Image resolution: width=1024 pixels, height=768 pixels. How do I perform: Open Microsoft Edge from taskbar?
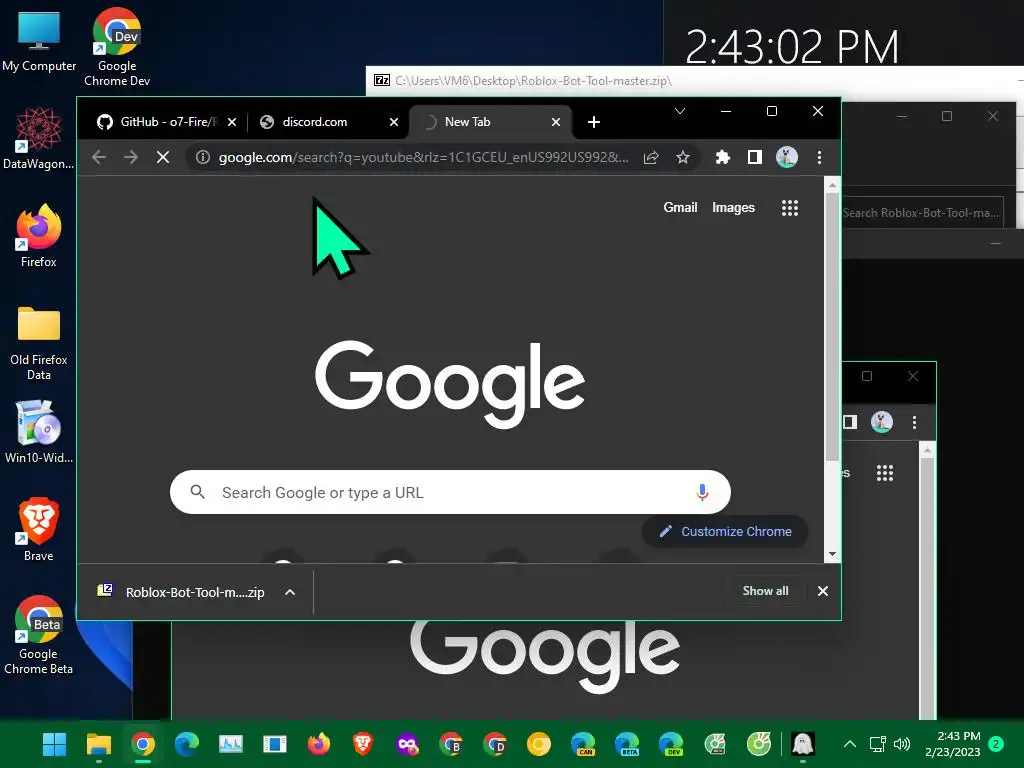coord(187,744)
